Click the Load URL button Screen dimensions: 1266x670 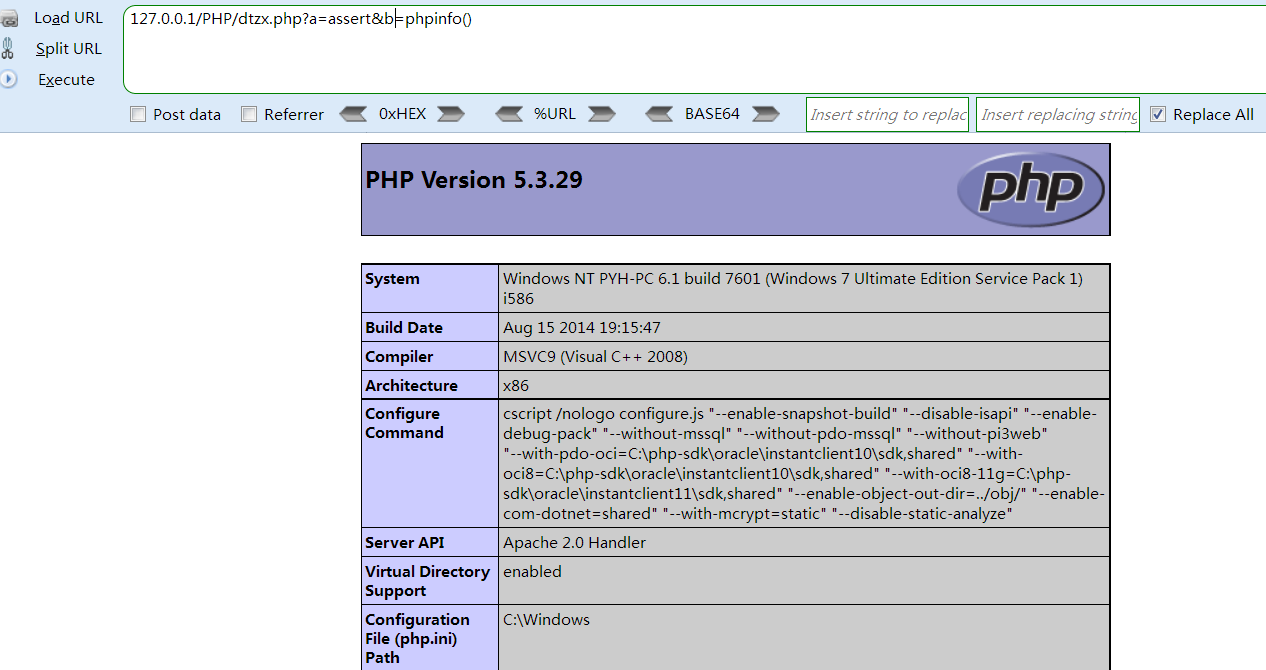click(68, 18)
